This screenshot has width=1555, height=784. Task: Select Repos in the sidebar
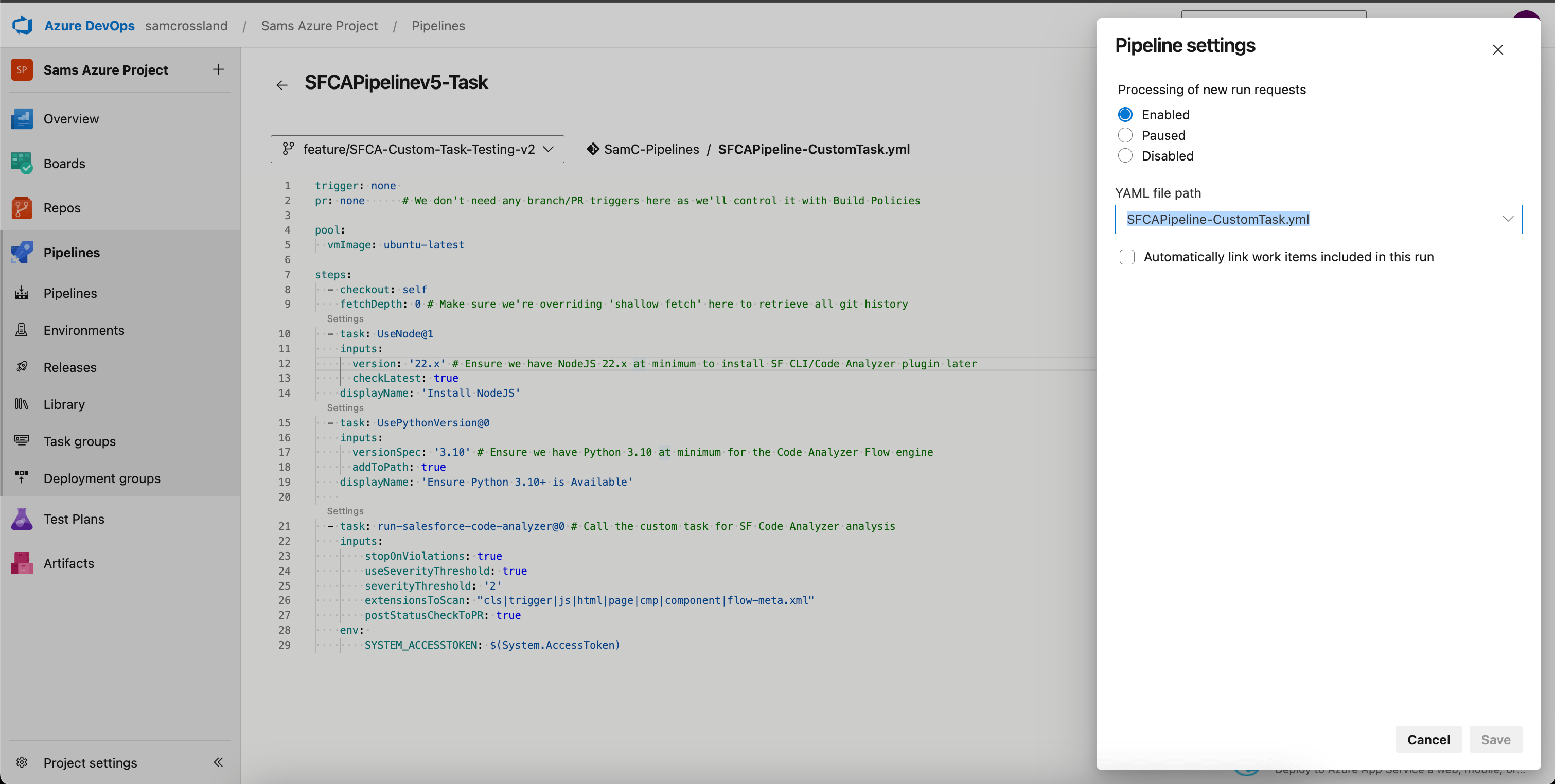pos(62,208)
